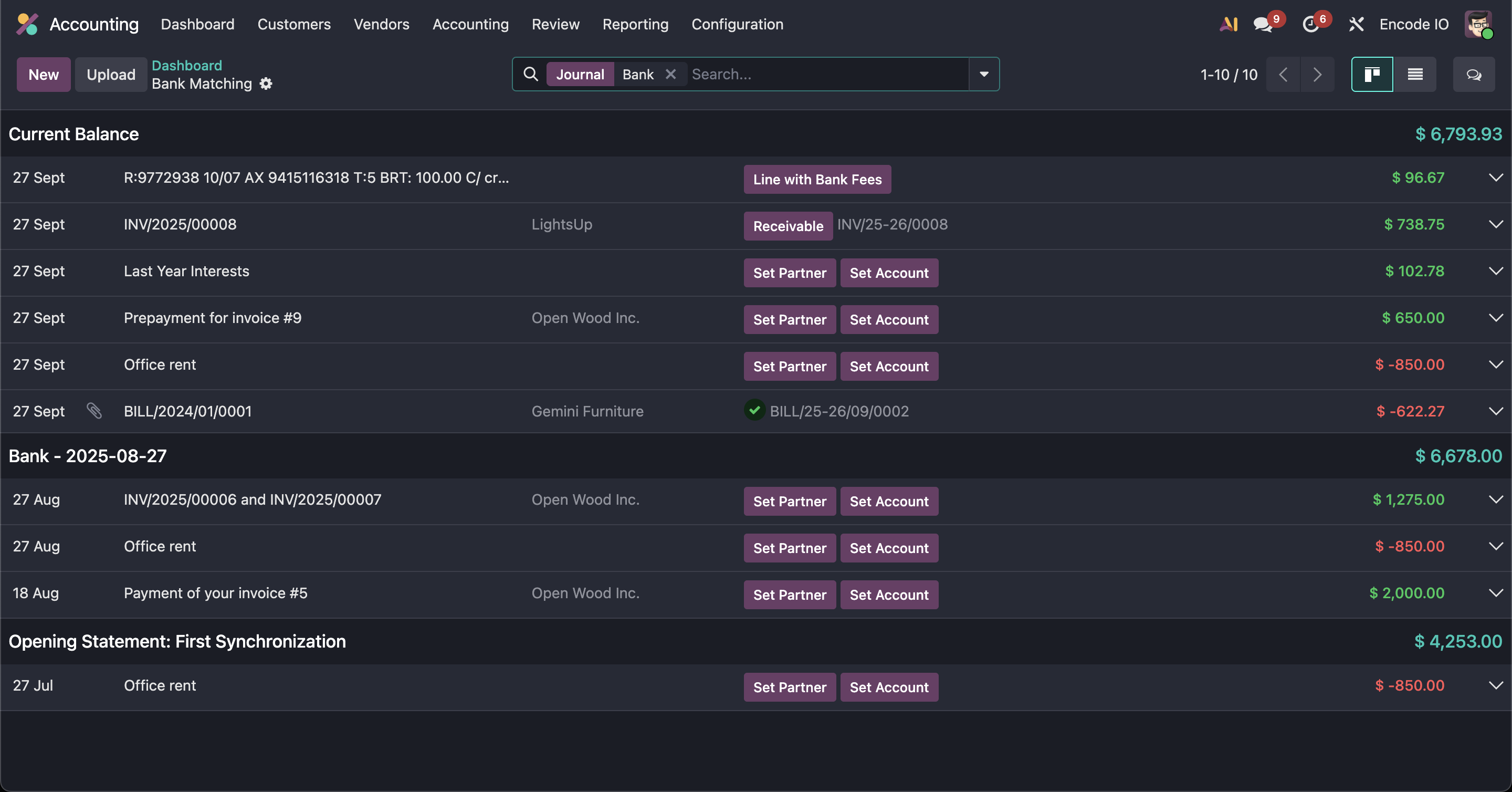Click the Accounting app logo icon
Screen dimensions: 1512x792
27,24
